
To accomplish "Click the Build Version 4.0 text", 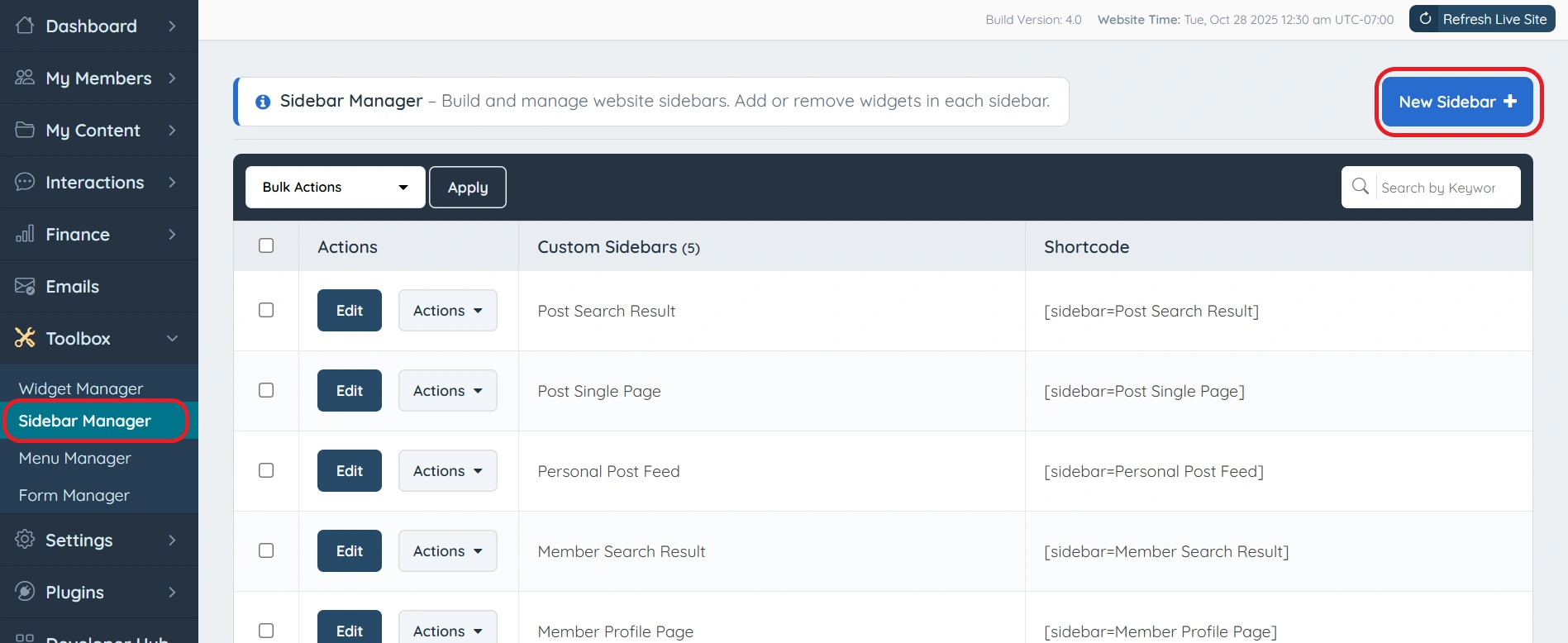I will coord(1033,19).
